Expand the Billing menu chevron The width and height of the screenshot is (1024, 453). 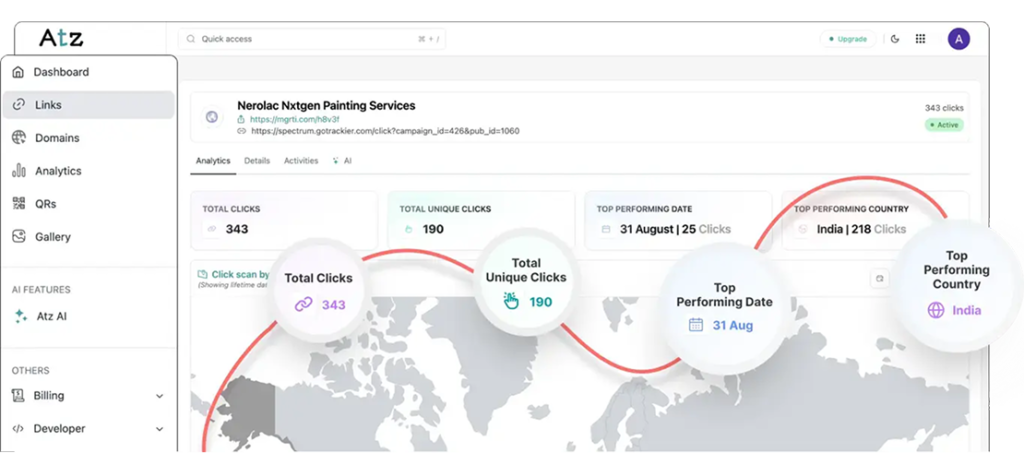point(160,396)
